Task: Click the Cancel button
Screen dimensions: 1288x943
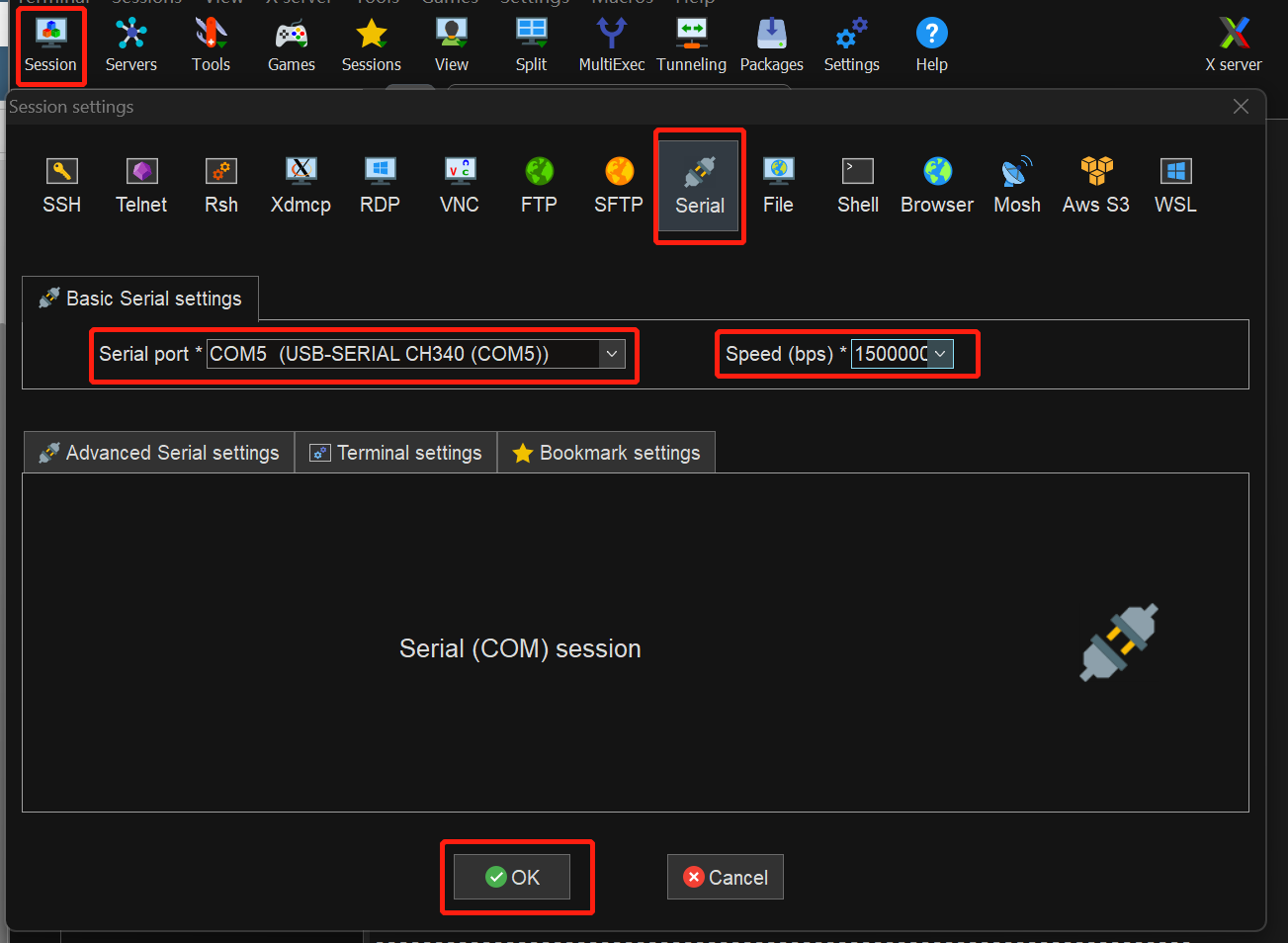Action: point(726,877)
